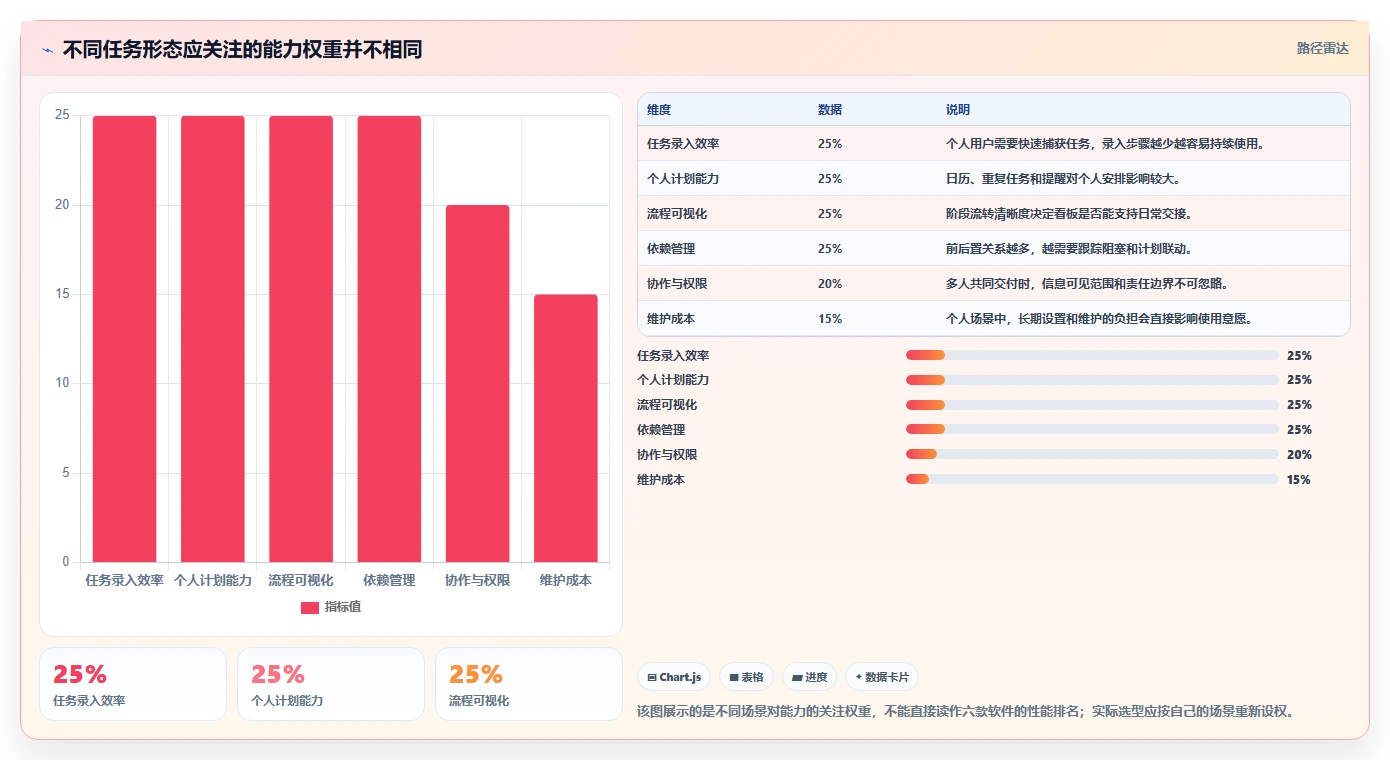Screen dimensions: 1390x760
Task: Click the 流程可视化 bar in the chart
Action: click(301, 339)
